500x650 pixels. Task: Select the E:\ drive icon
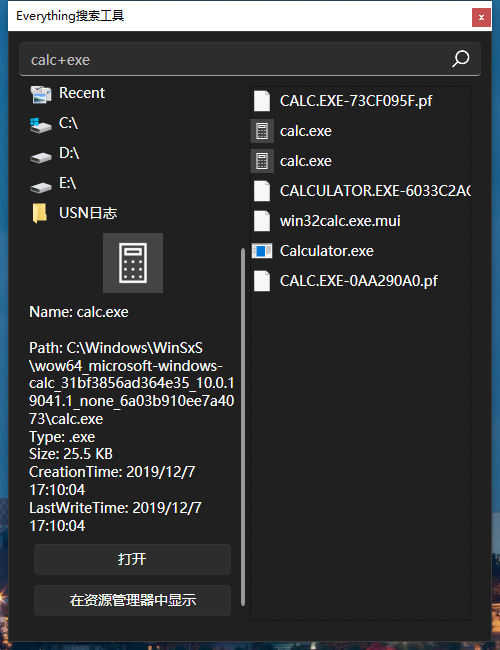(x=41, y=187)
